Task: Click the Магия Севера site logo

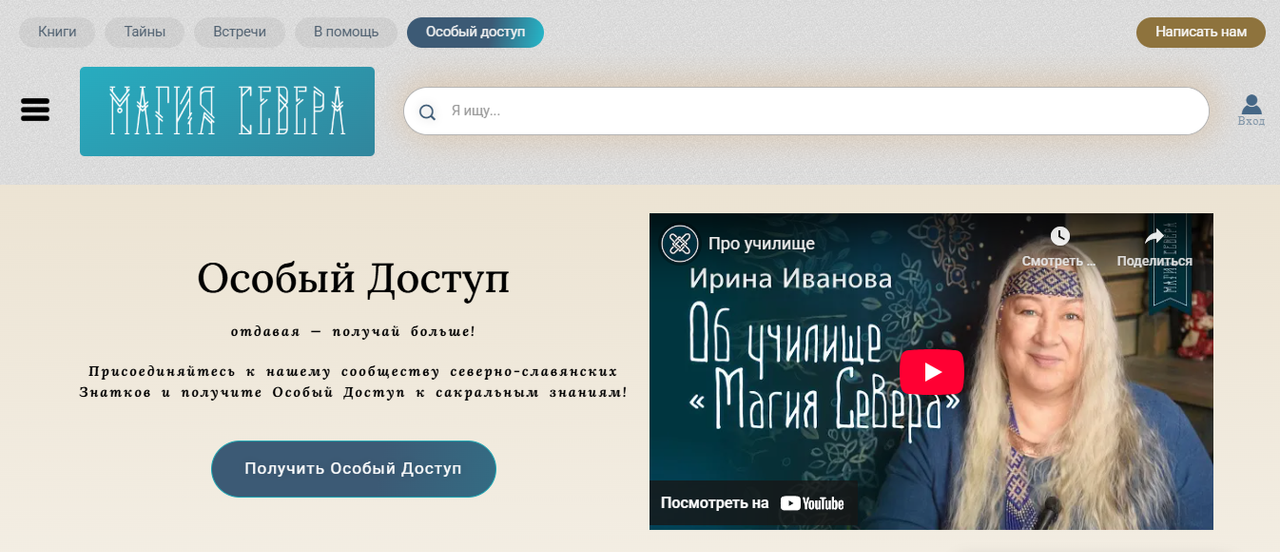Action: click(x=227, y=111)
